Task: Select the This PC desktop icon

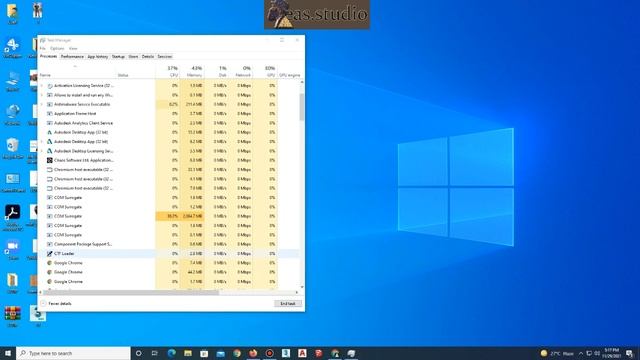Action: pyautogui.click(x=13, y=81)
